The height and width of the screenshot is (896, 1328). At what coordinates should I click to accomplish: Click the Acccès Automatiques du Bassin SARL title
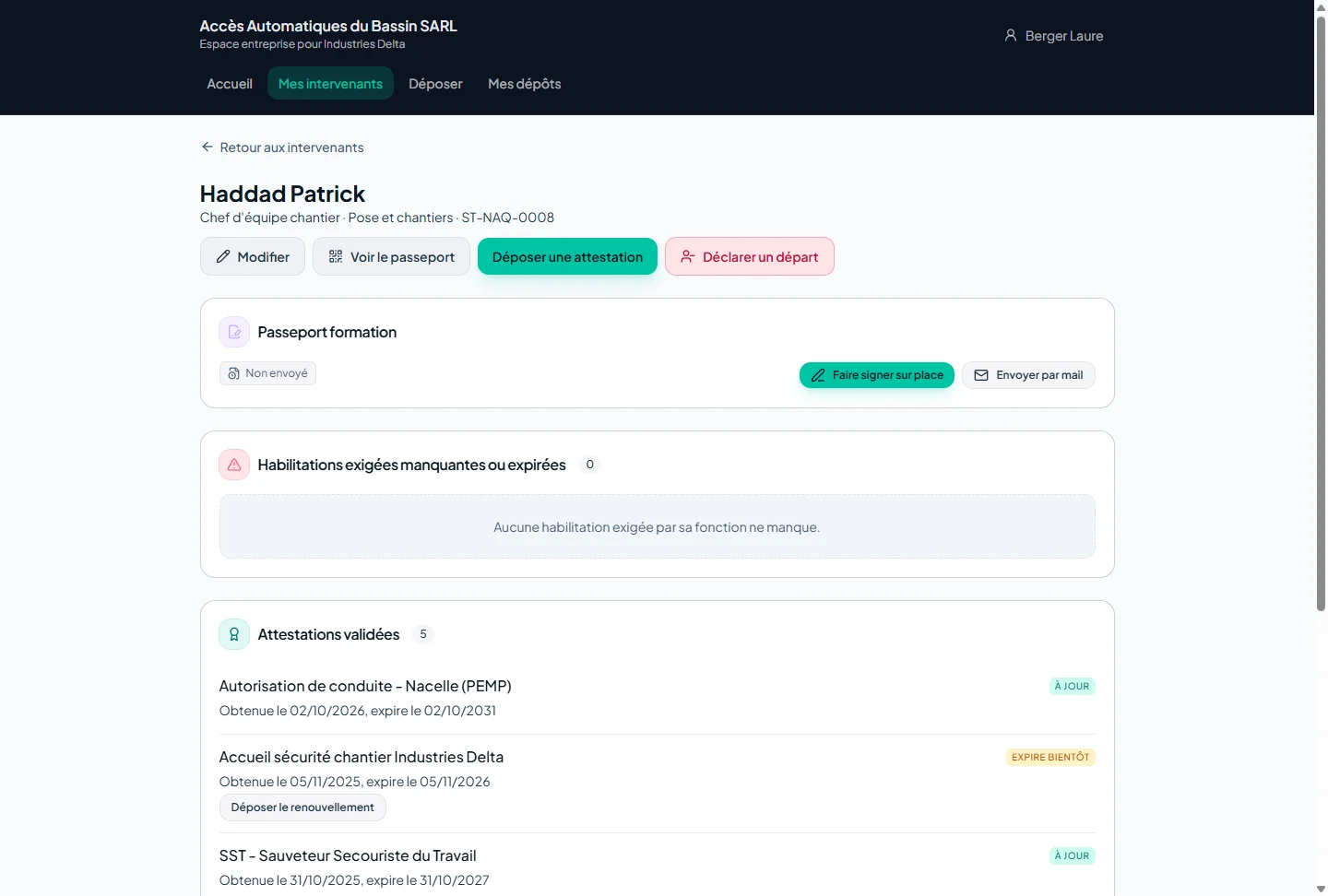point(328,26)
